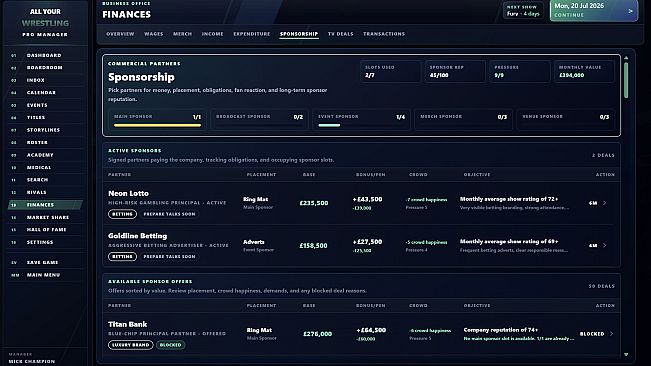
Task: Open the Income tab
Action: click(213, 34)
